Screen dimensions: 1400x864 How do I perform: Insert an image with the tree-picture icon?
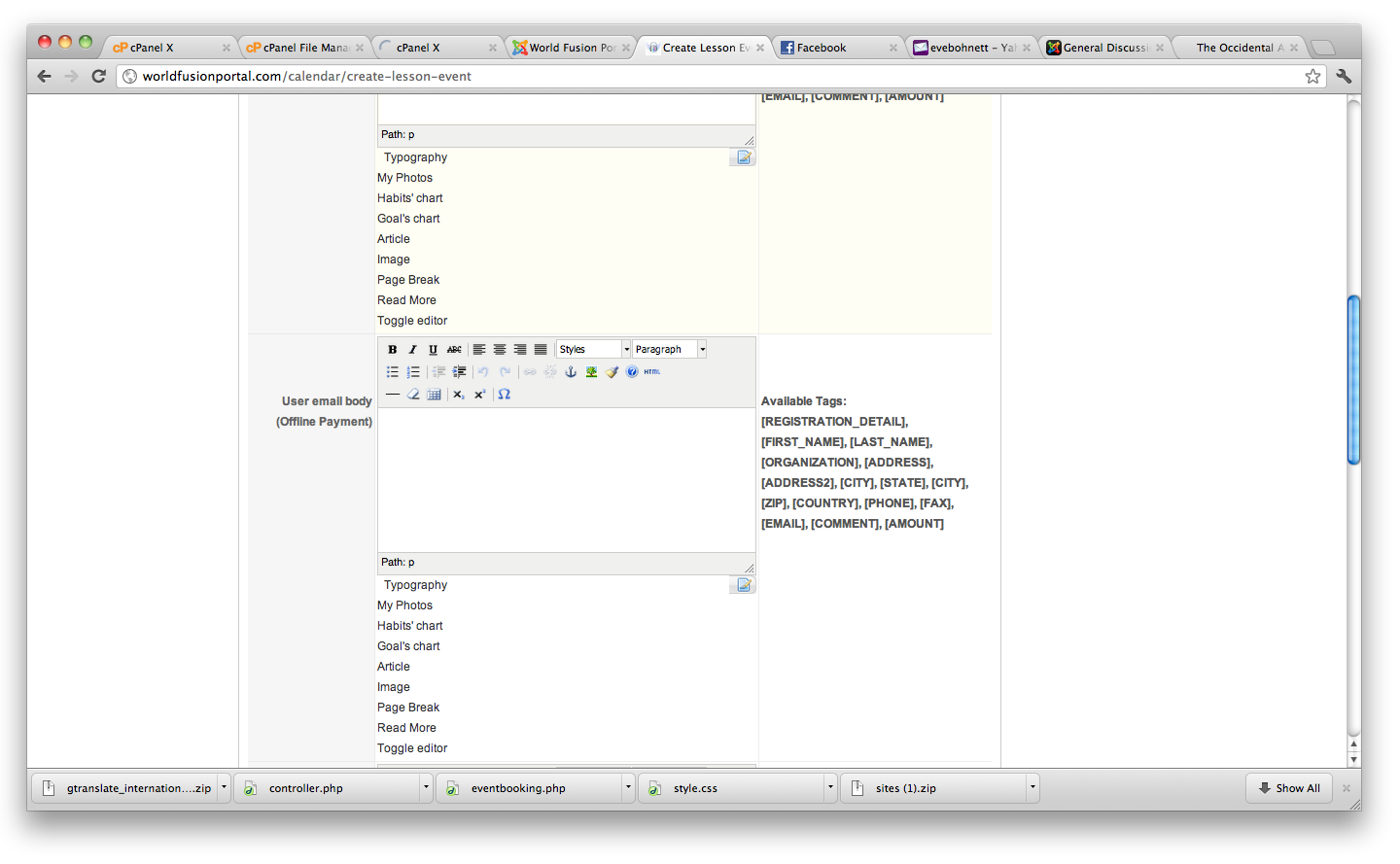[591, 371]
